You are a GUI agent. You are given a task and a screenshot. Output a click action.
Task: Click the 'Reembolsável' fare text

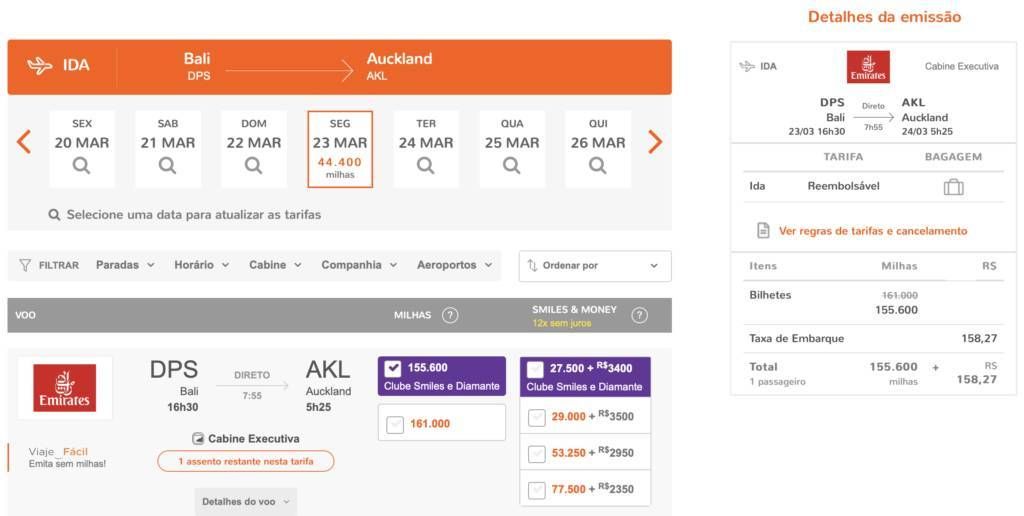(843, 186)
